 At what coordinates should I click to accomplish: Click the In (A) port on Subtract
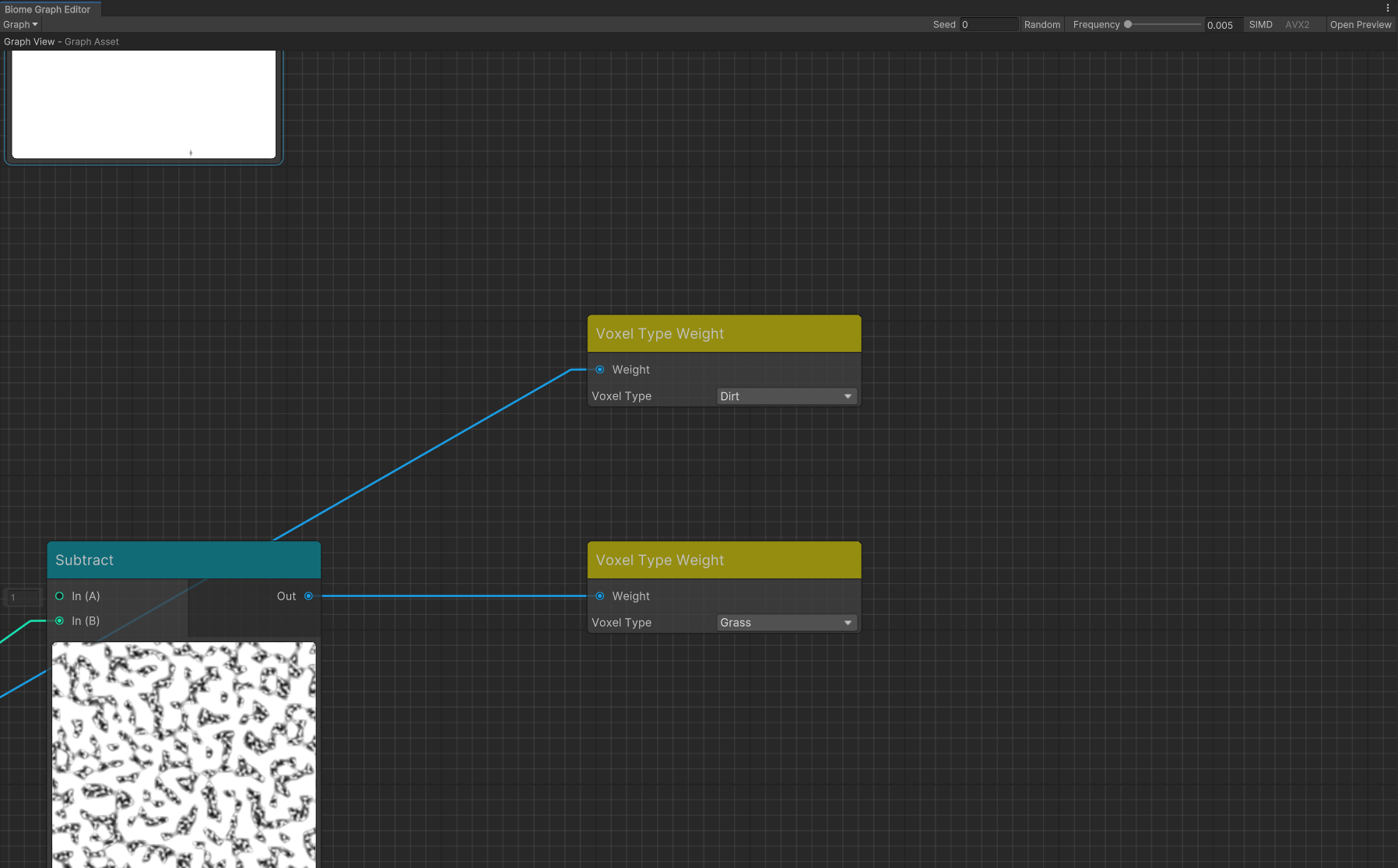pos(59,596)
